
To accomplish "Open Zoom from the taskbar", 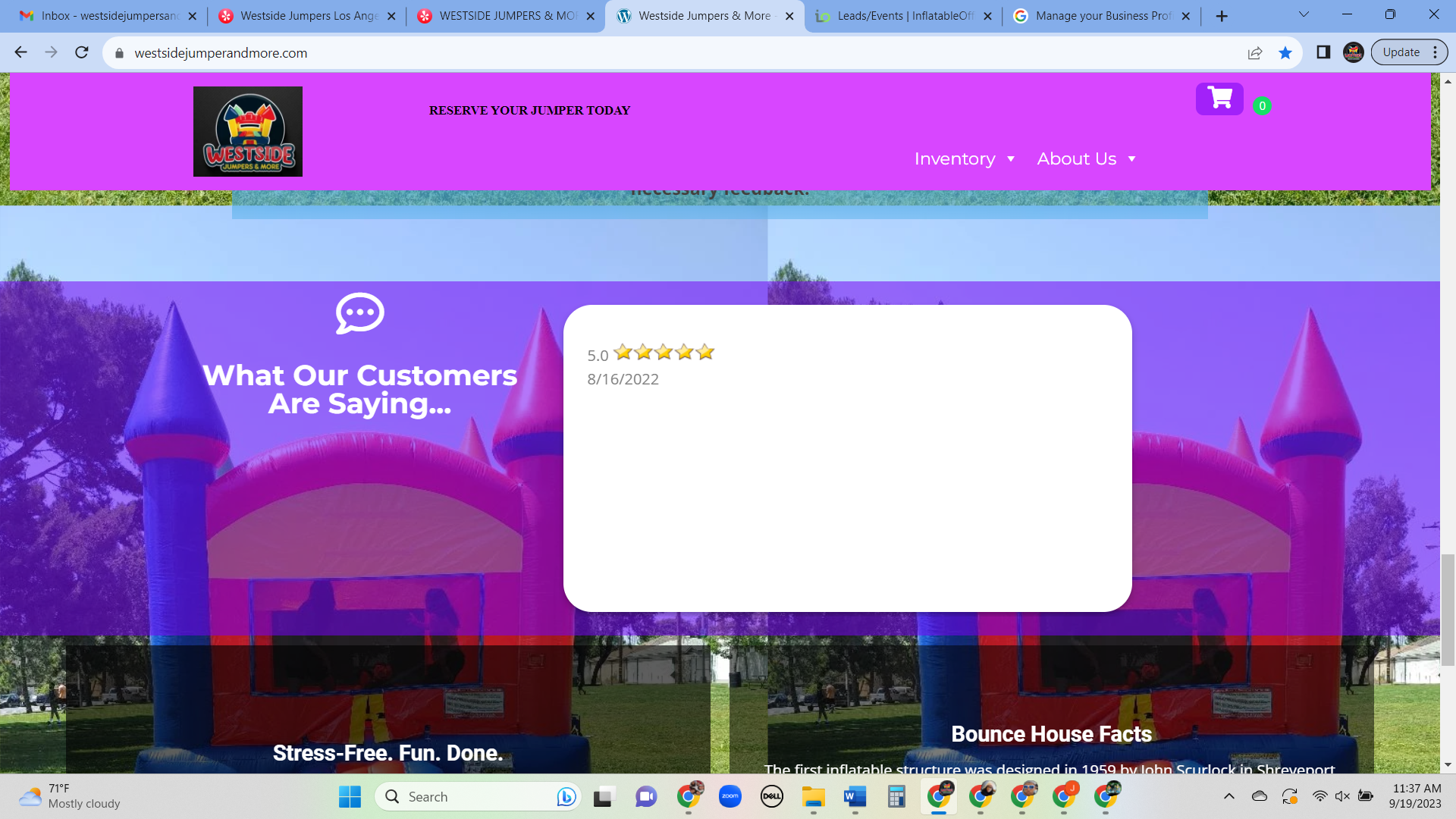I will 730,796.
